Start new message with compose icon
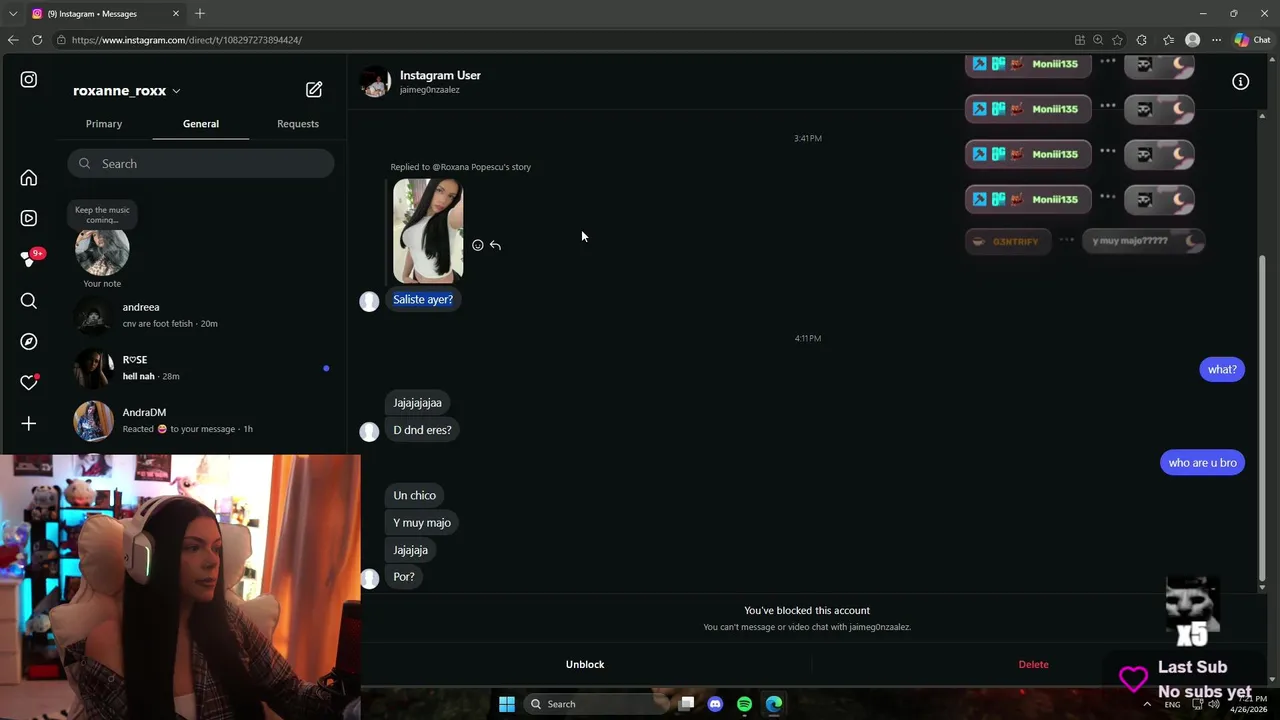This screenshot has width=1280, height=720. (314, 89)
